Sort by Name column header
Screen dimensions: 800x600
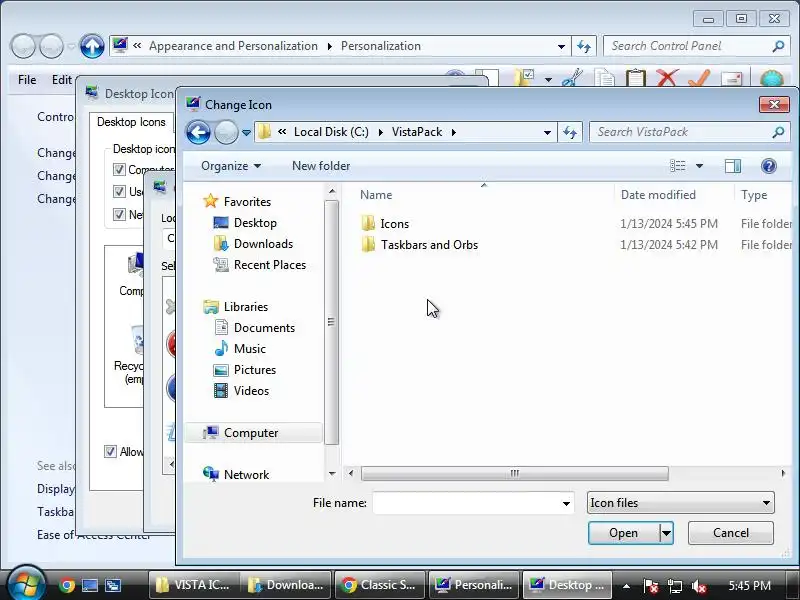tap(376, 195)
